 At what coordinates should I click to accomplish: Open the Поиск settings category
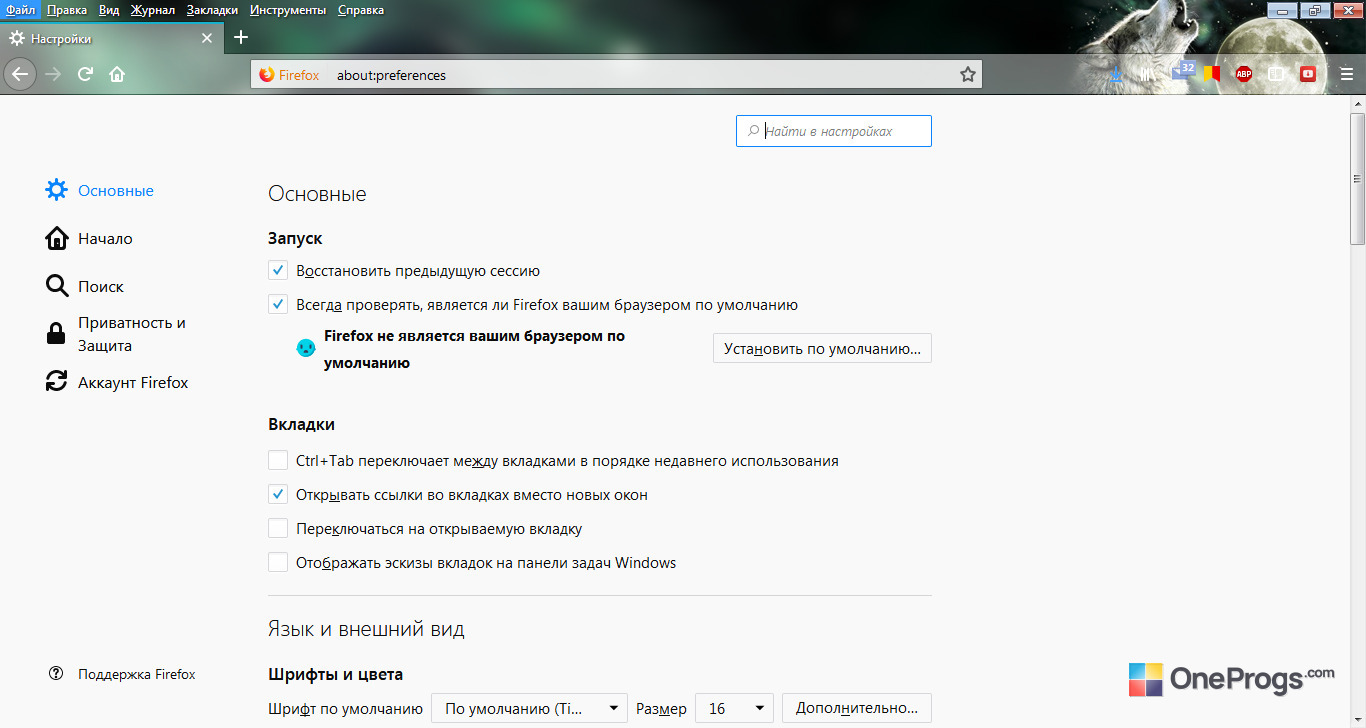[85, 286]
